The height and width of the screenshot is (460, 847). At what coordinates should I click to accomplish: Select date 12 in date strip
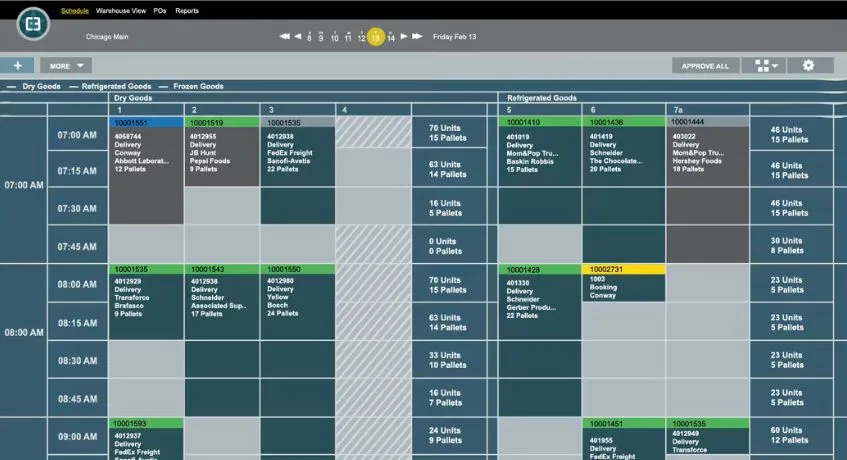361,37
